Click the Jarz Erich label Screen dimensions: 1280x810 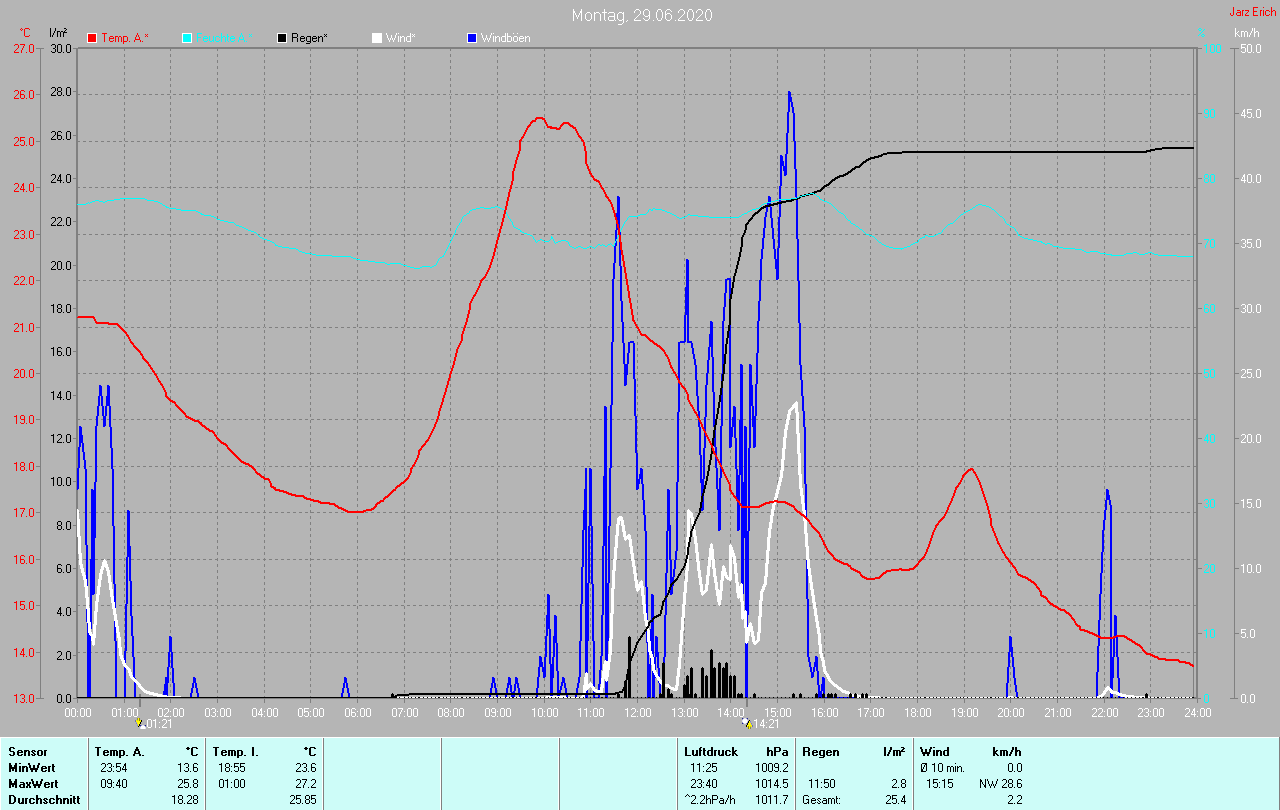tap(1252, 12)
